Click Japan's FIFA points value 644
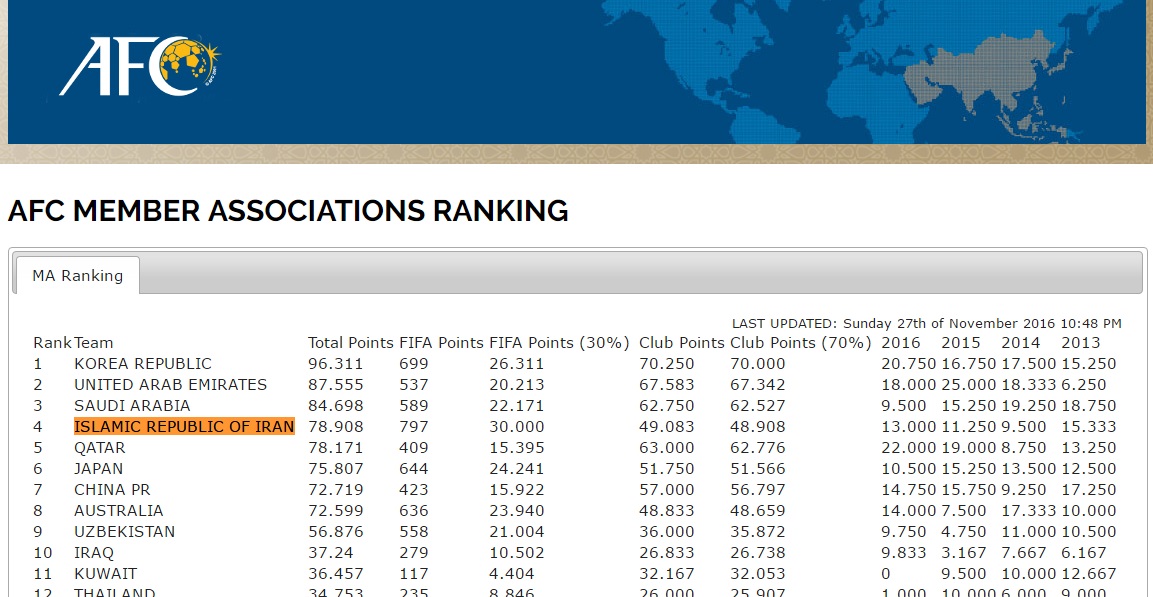The height and width of the screenshot is (597, 1153). [x=414, y=468]
